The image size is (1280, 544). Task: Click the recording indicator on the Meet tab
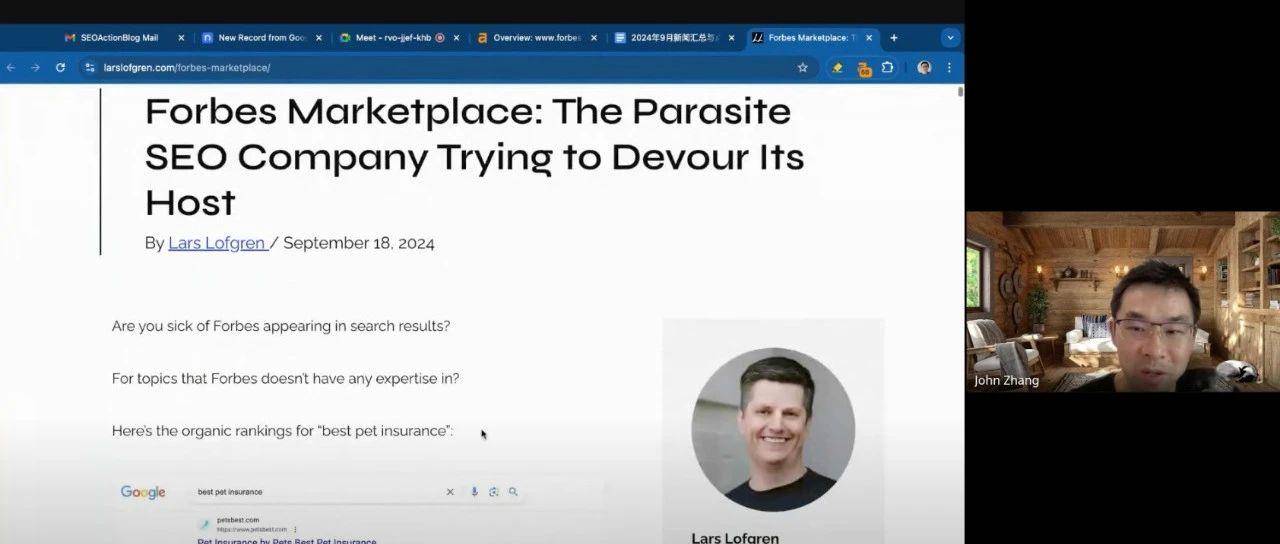[440, 37]
